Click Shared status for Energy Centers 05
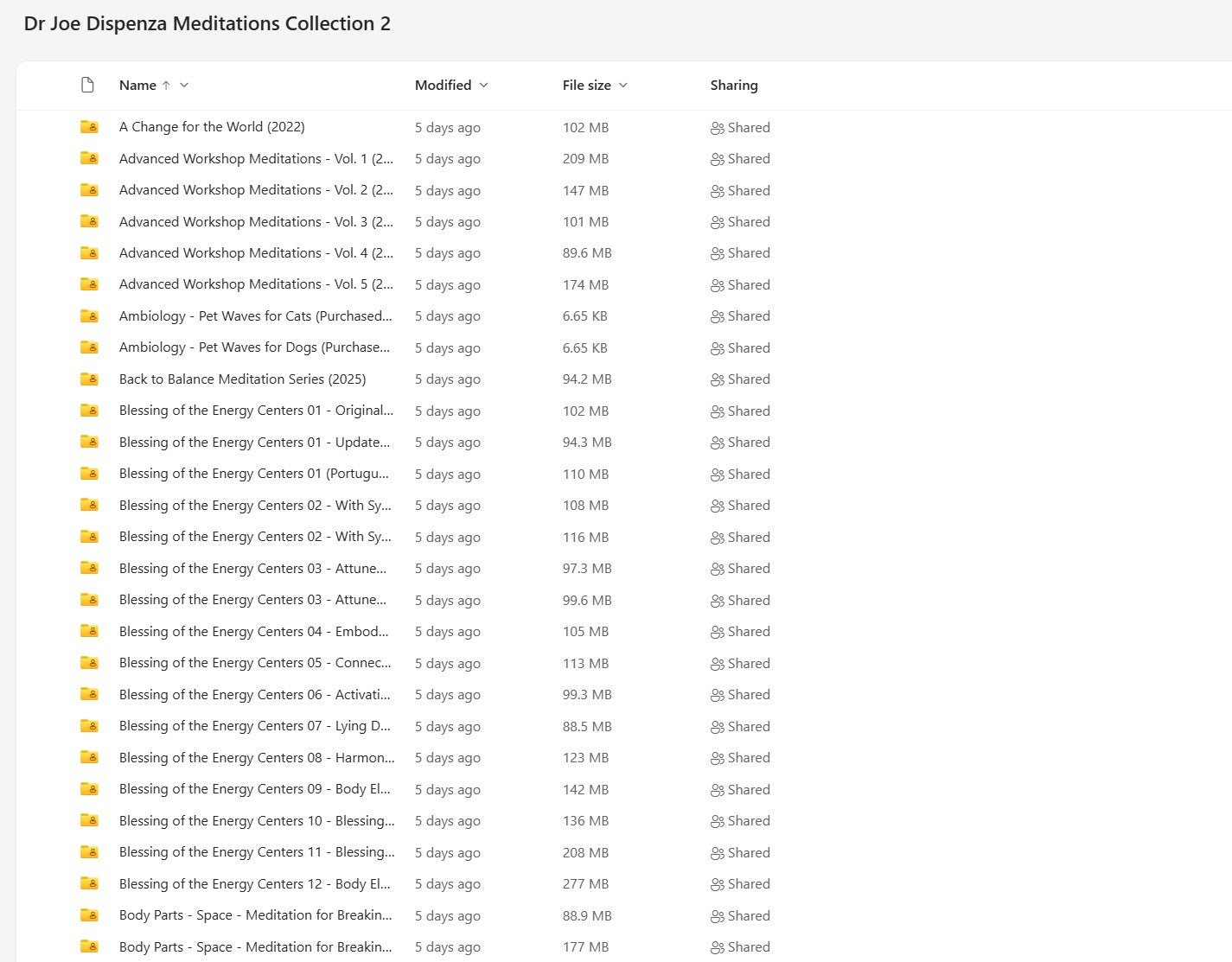This screenshot has height=962, width=1232. coord(740,663)
